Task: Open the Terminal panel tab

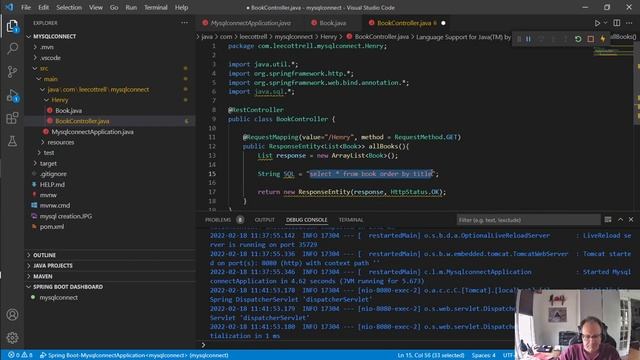Action: pyautogui.click(x=351, y=220)
